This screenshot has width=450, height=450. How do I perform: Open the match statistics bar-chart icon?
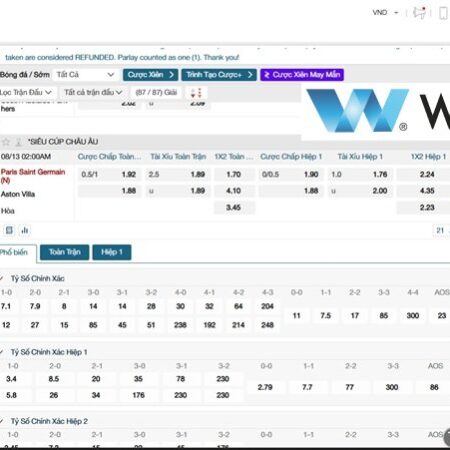tap(25, 230)
